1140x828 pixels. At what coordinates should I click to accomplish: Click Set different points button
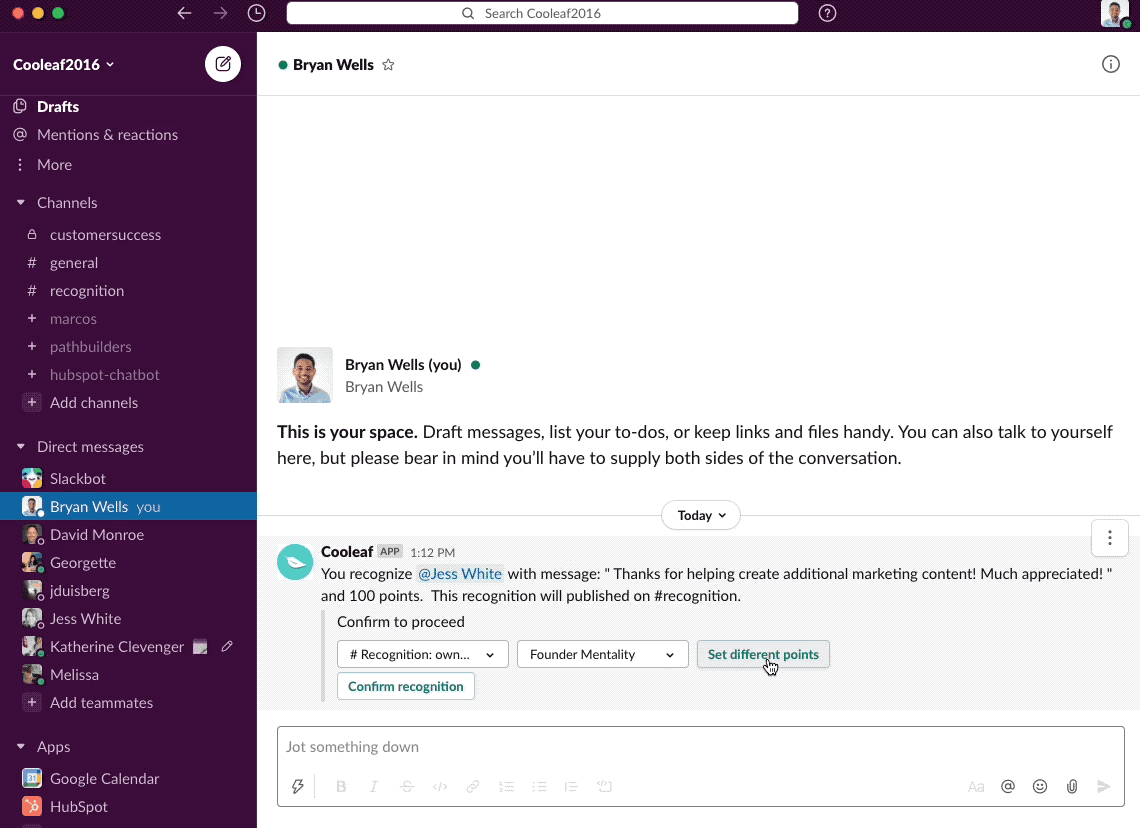tap(763, 654)
